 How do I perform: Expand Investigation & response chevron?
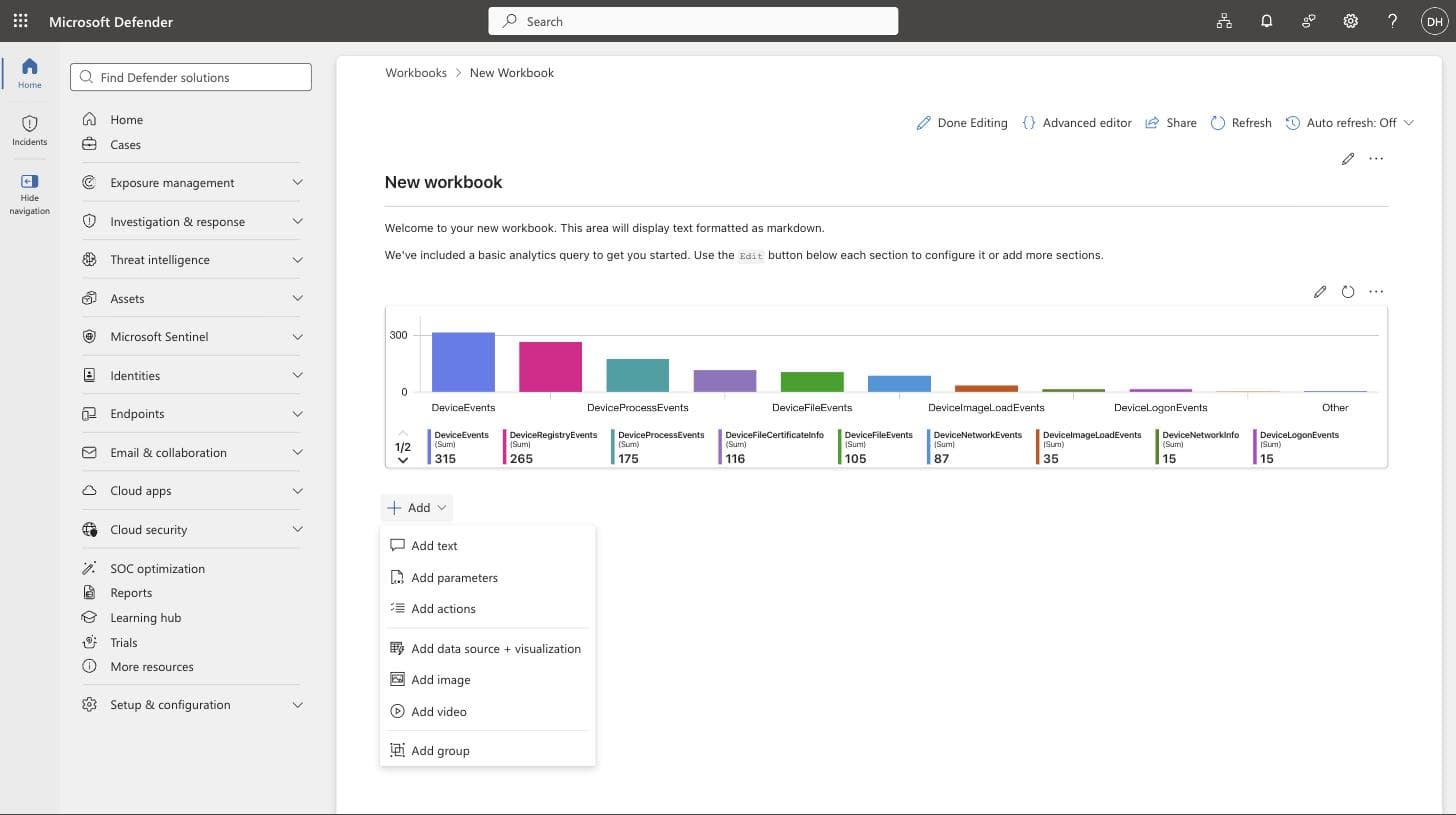coord(297,221)
